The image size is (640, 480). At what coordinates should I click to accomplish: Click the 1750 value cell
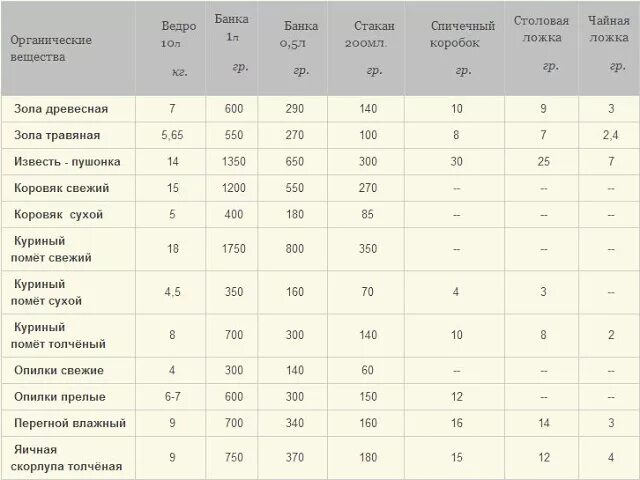(233, 249)
